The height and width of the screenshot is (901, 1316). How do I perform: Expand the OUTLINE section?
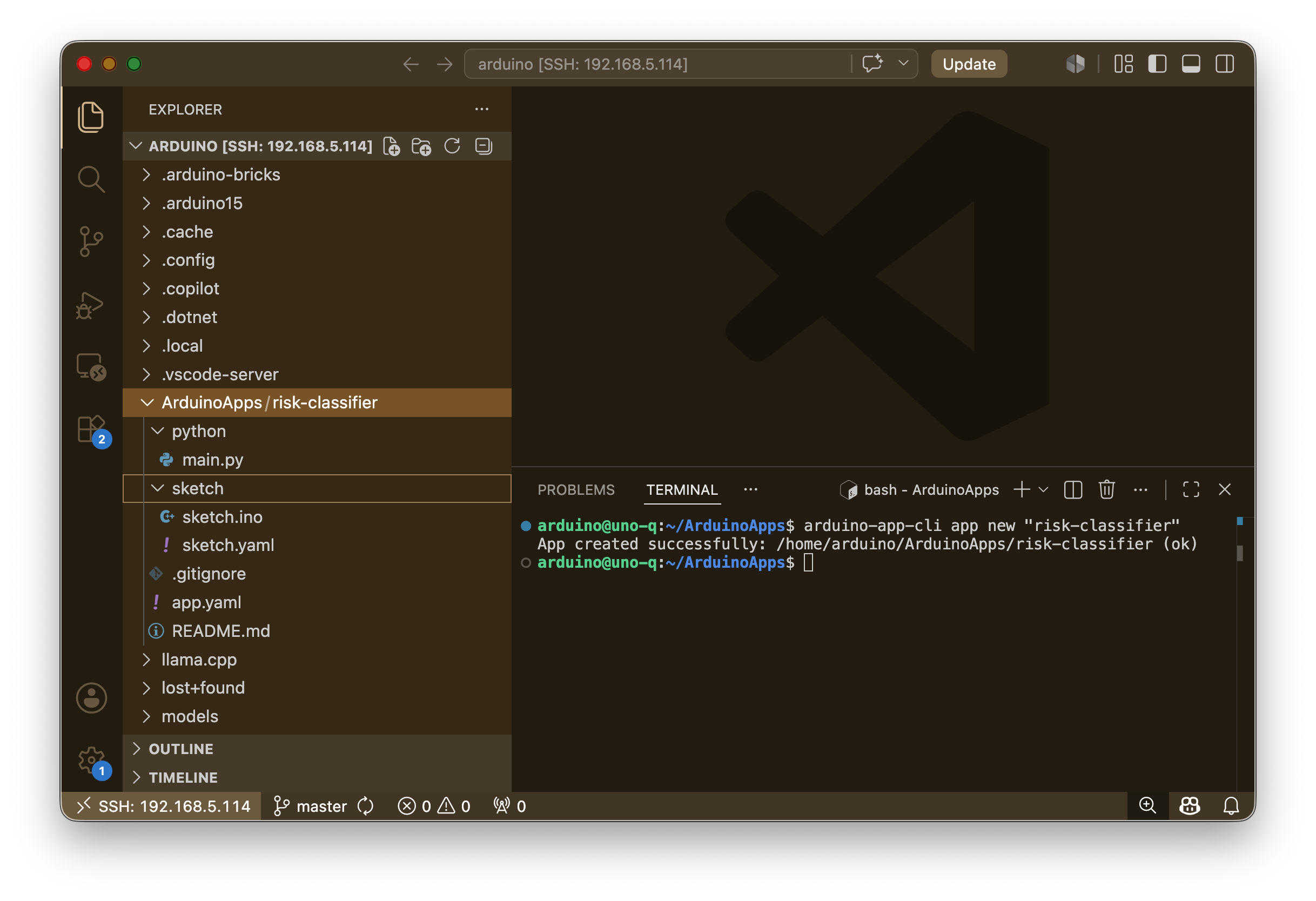317,749
